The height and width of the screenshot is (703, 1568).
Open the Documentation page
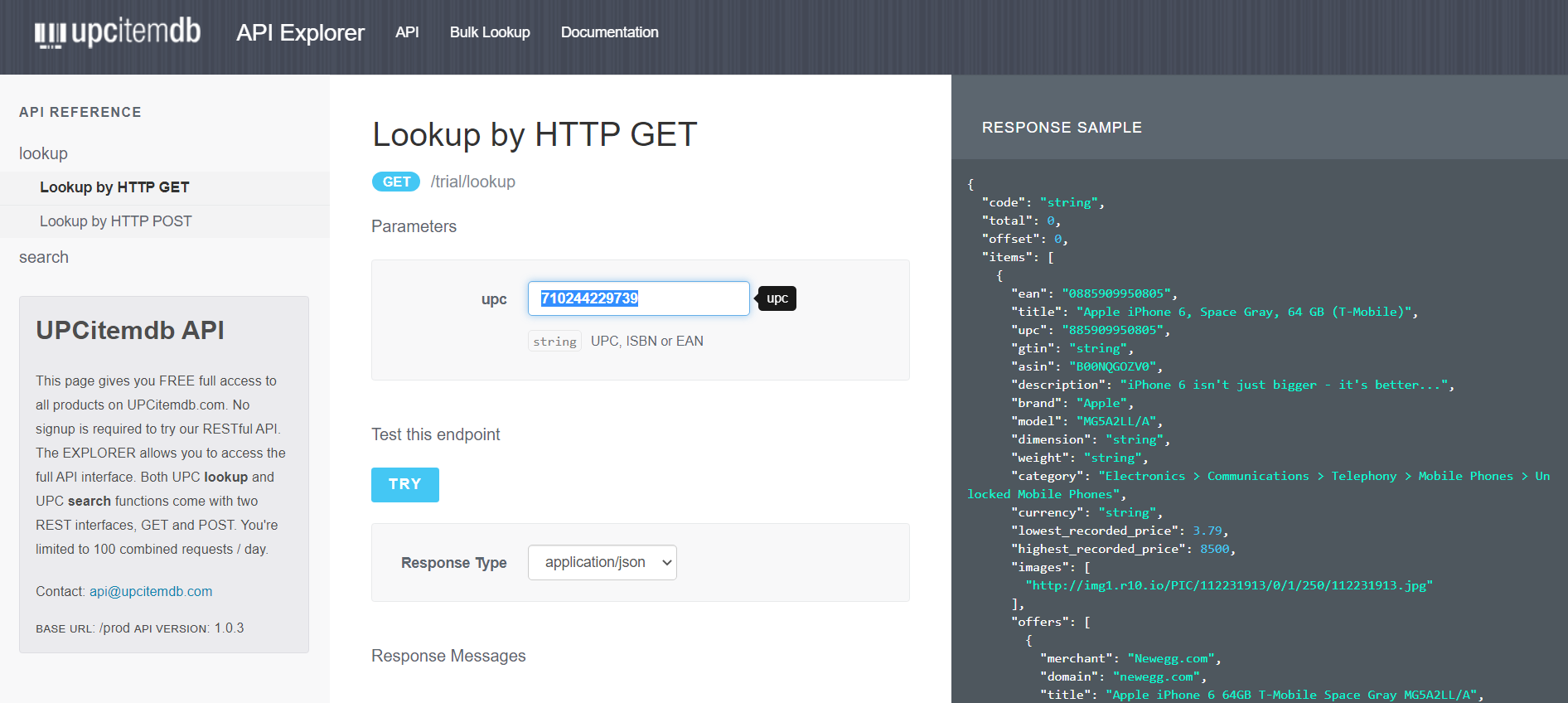click(x=609, y=32)
